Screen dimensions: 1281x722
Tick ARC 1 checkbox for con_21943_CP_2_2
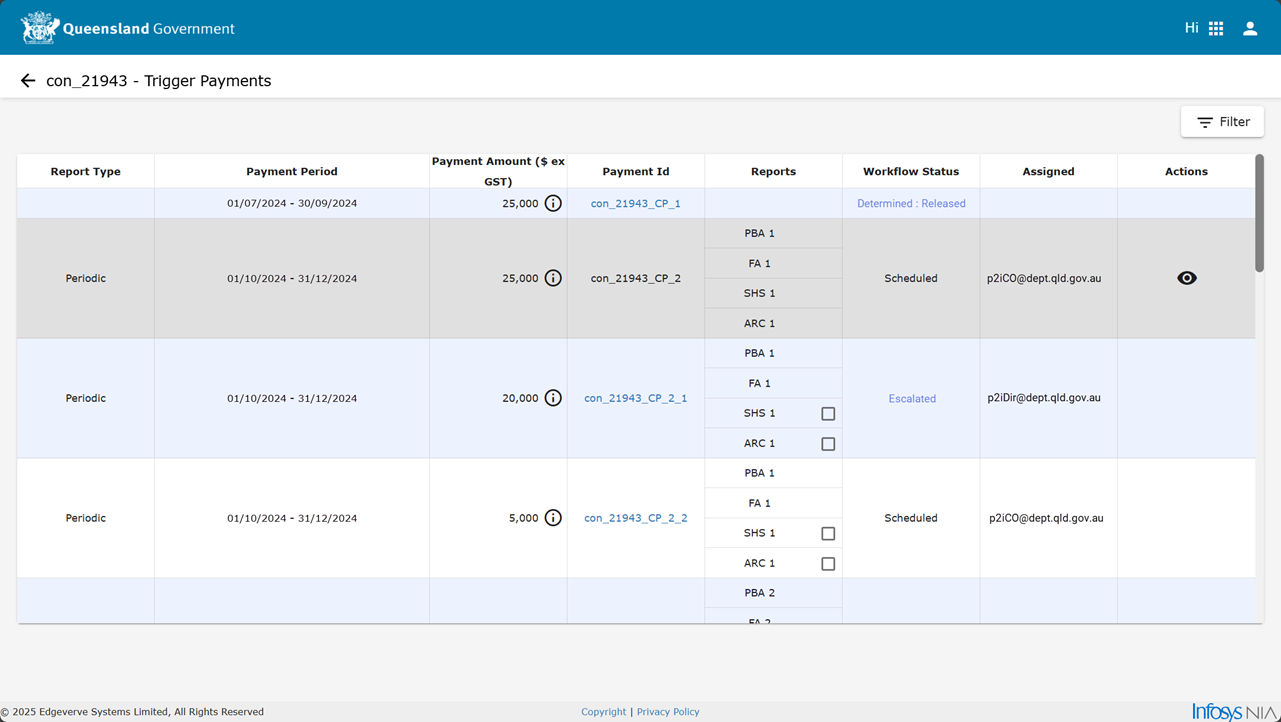tap(828, 564)
